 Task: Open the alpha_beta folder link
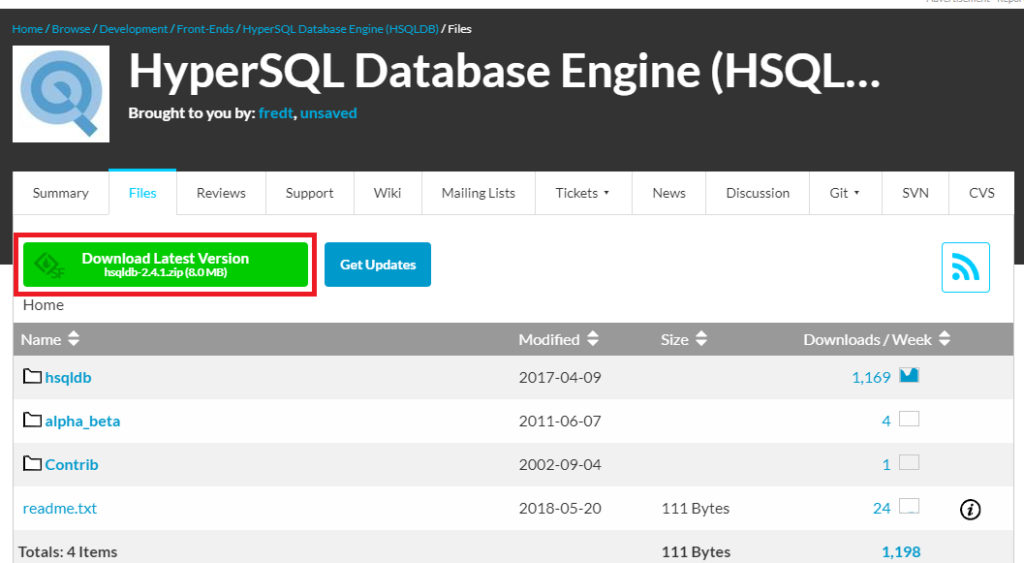82,421
